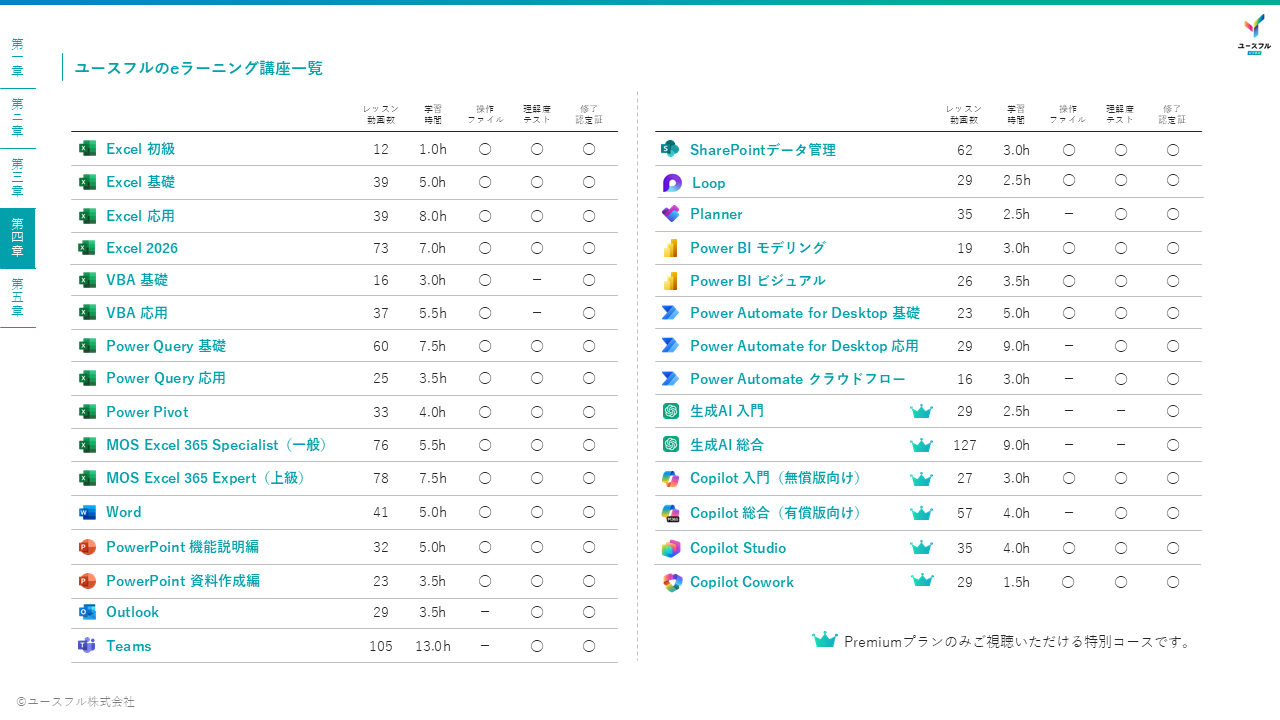Open the Power Query 応用 course
The image size is (1280, 720).
(166, 378)
